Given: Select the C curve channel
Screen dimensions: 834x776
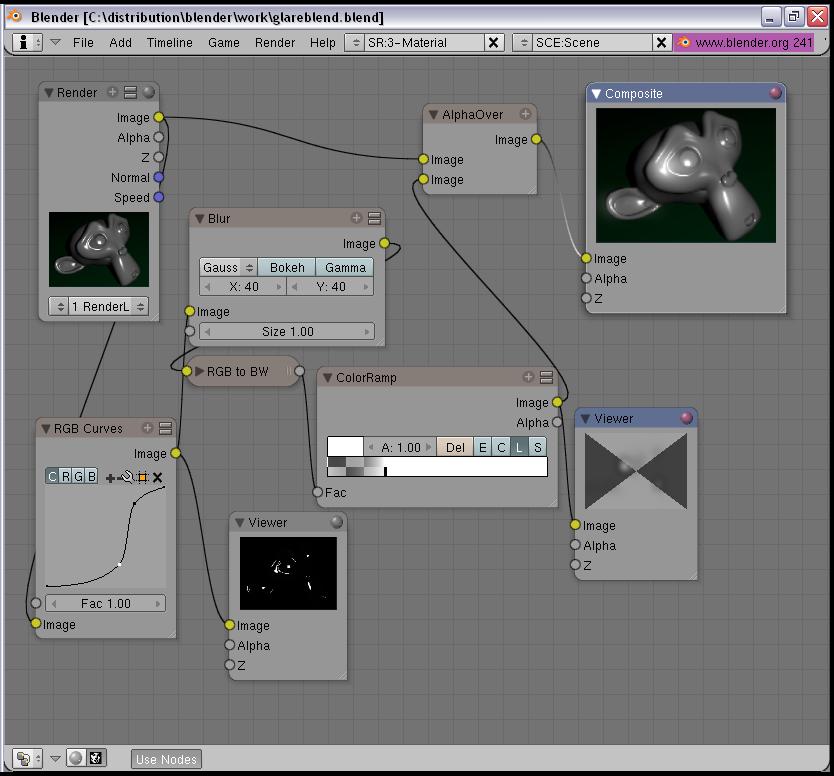Looking at the screenshot, I should 52,476.
